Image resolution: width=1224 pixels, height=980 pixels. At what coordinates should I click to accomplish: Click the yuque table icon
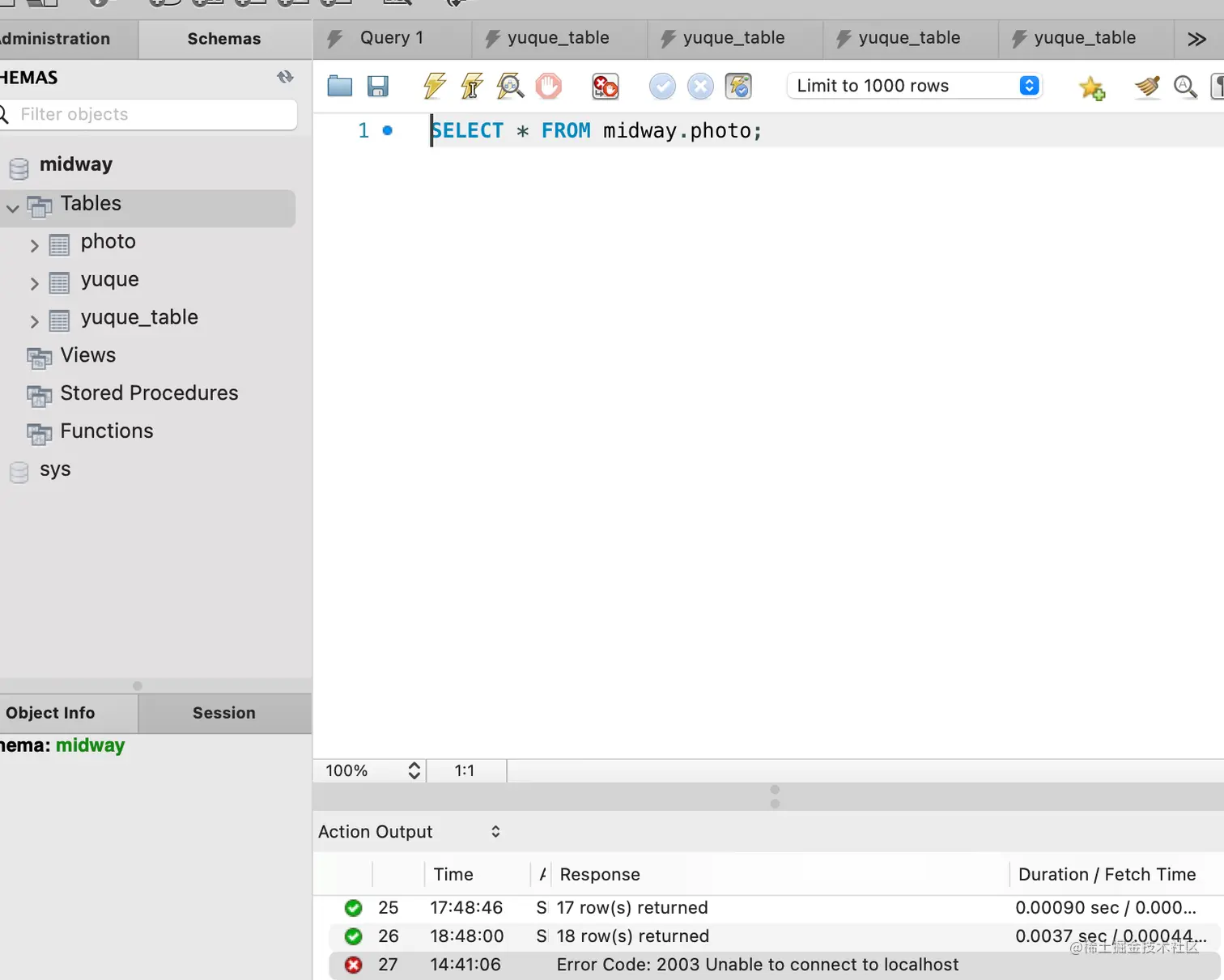point(59,282)
